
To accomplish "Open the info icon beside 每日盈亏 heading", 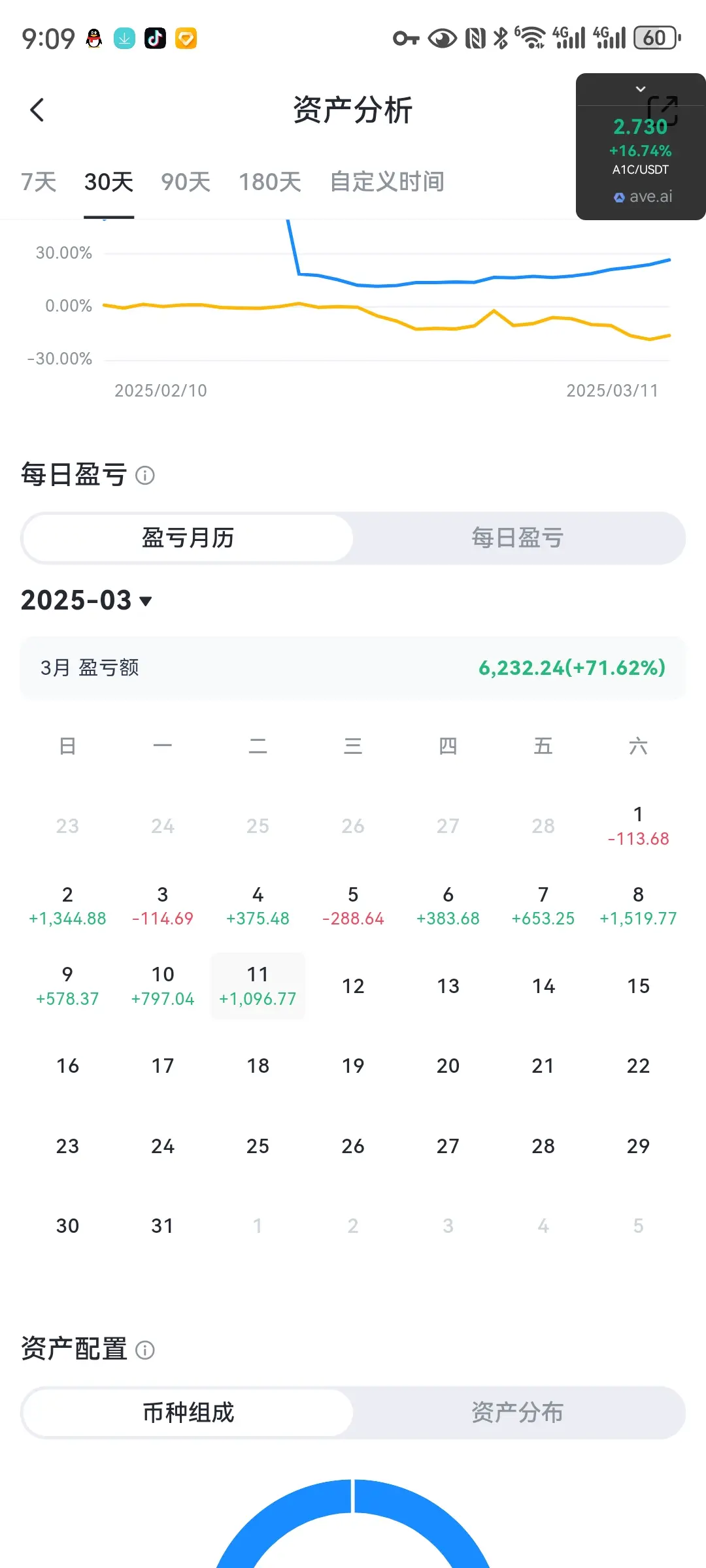I will [145, 476].
